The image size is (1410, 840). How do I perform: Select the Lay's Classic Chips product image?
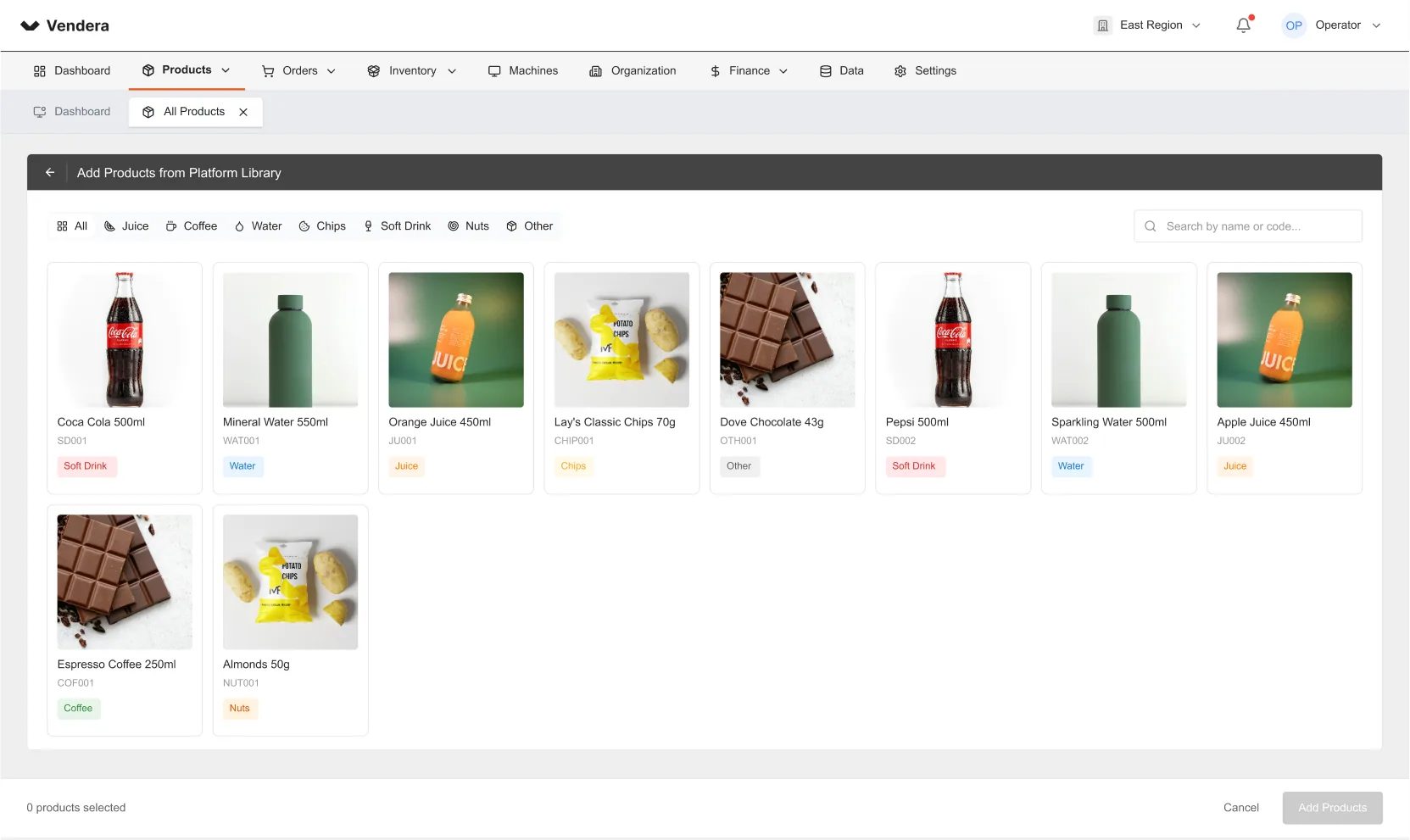point(622,340)
